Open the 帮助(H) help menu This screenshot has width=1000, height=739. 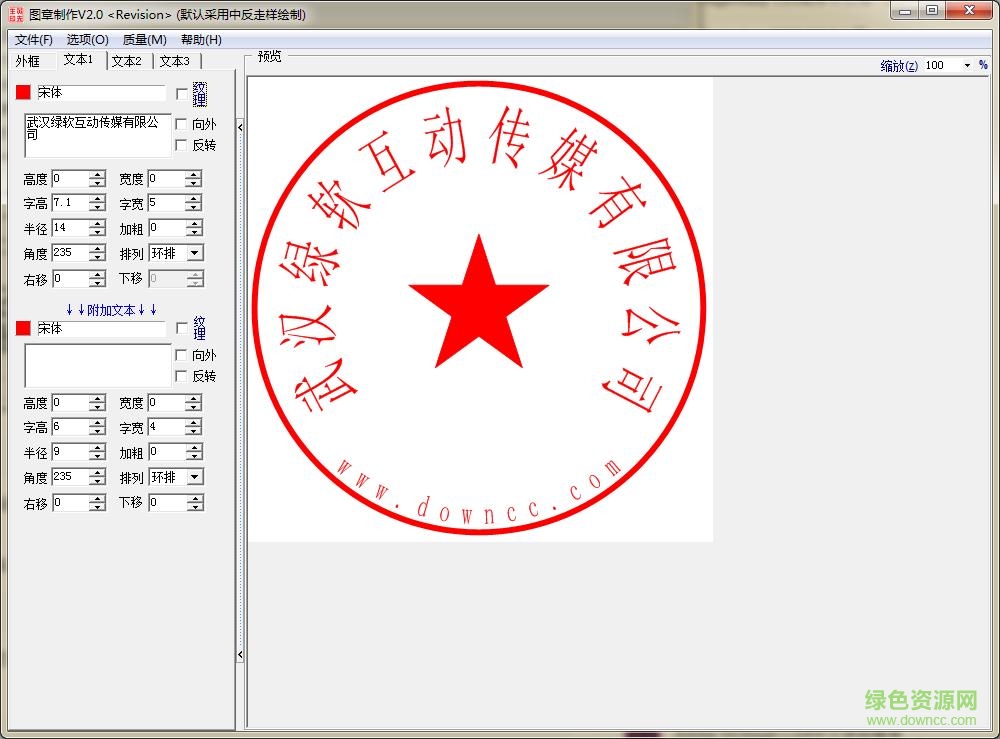tap(199, 40)
